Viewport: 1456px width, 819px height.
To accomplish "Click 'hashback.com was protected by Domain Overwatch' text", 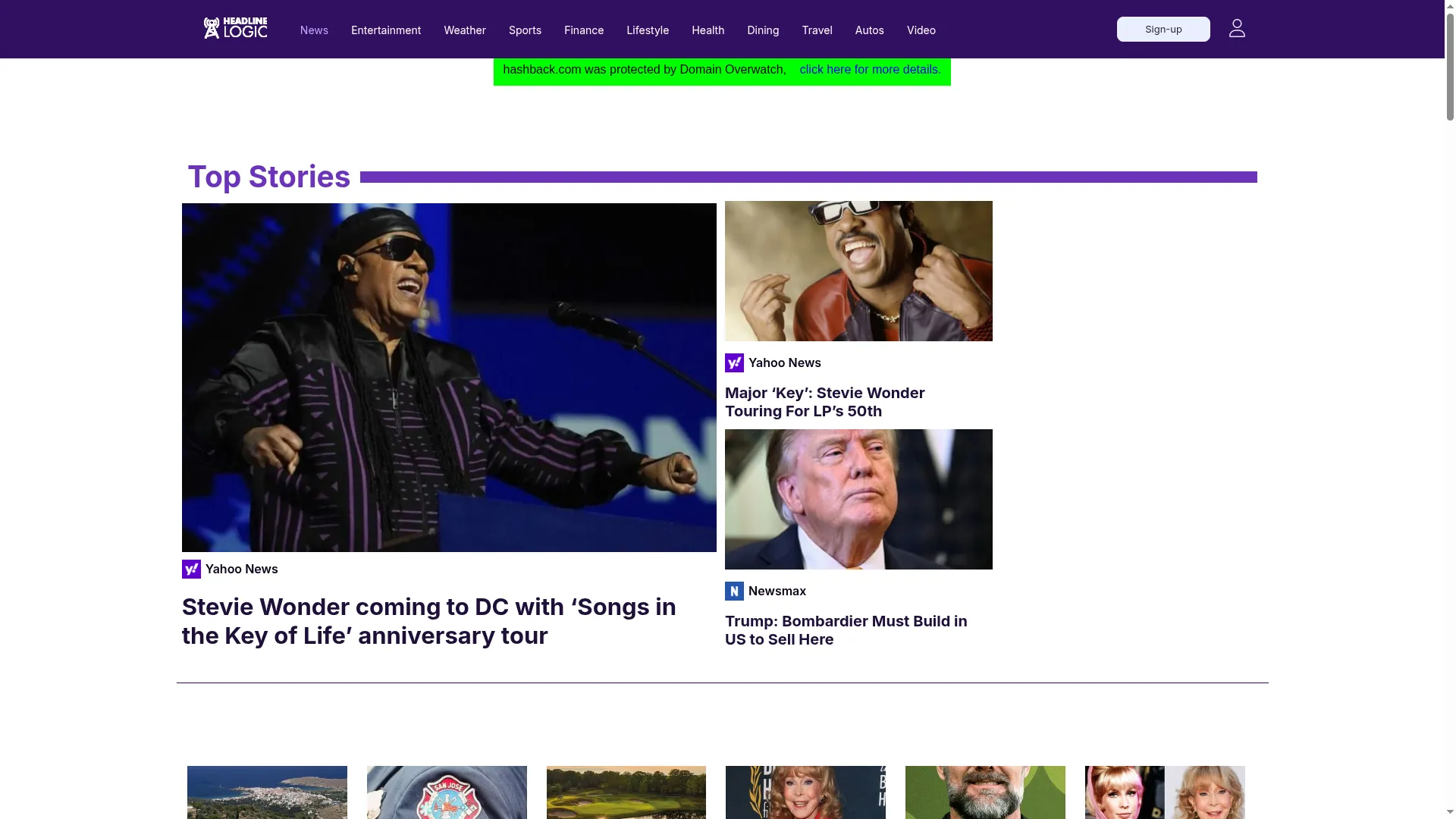I will [x=645, y=70].
